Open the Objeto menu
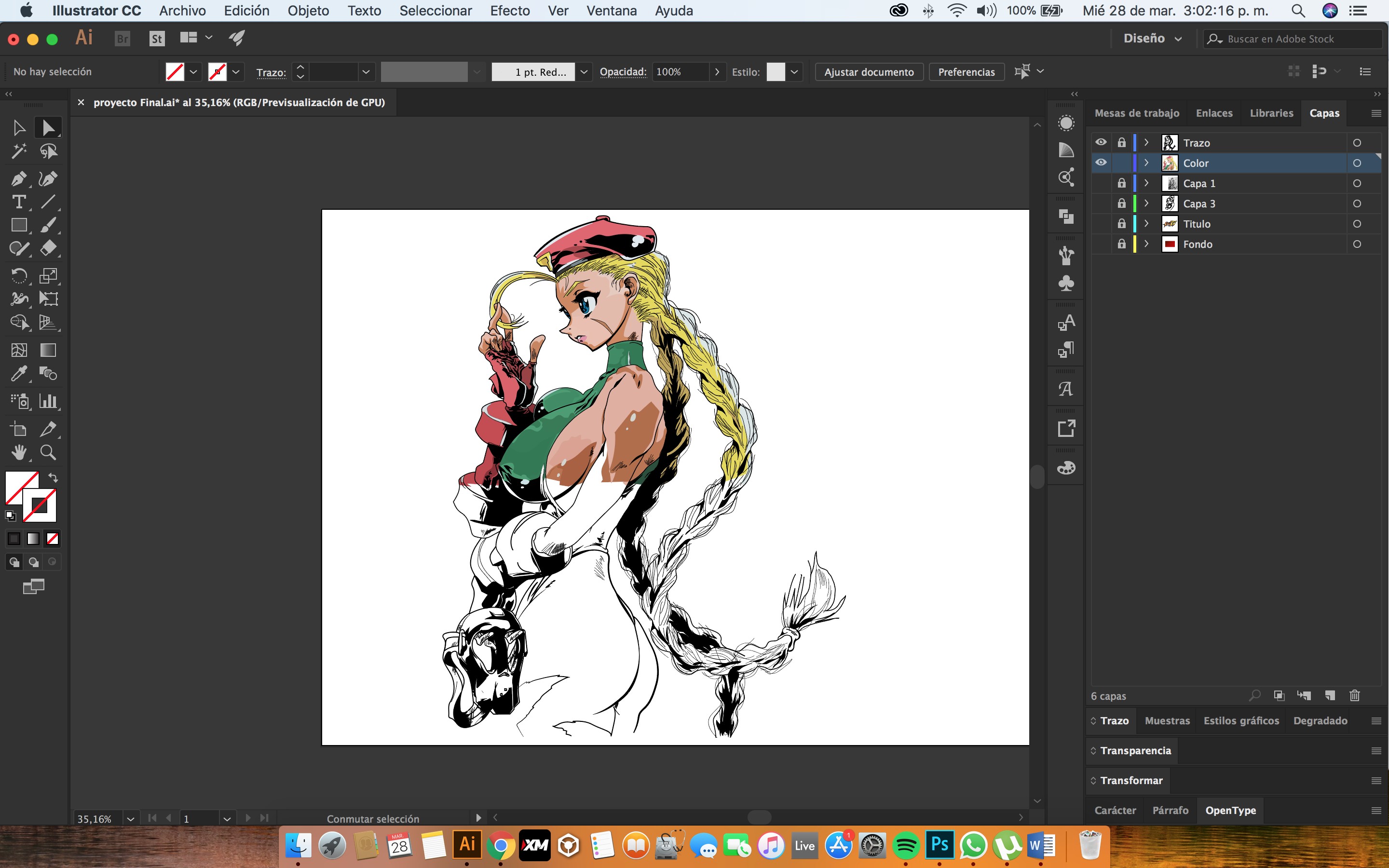Screen dimensions: 1389x868 pos(308,10)
